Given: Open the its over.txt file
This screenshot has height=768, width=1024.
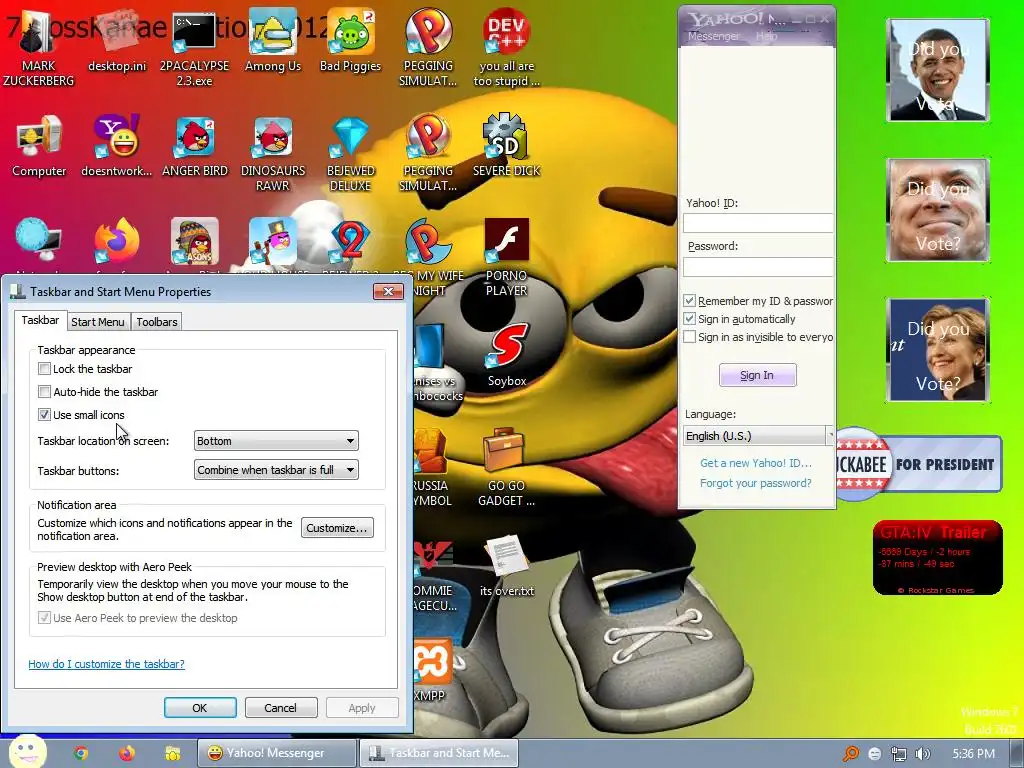Looking at the screenshot, I should point(507,567).
